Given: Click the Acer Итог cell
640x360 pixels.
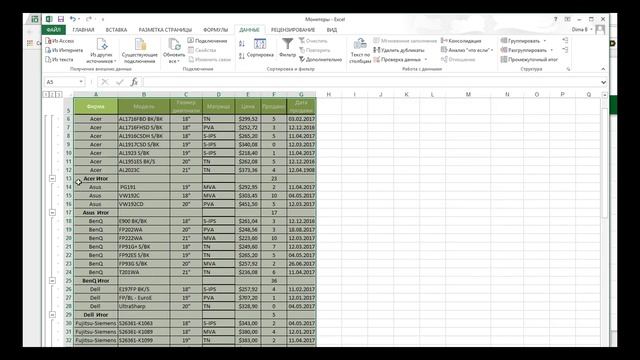Looking at the screenshot, I should (x=96, y=178).
